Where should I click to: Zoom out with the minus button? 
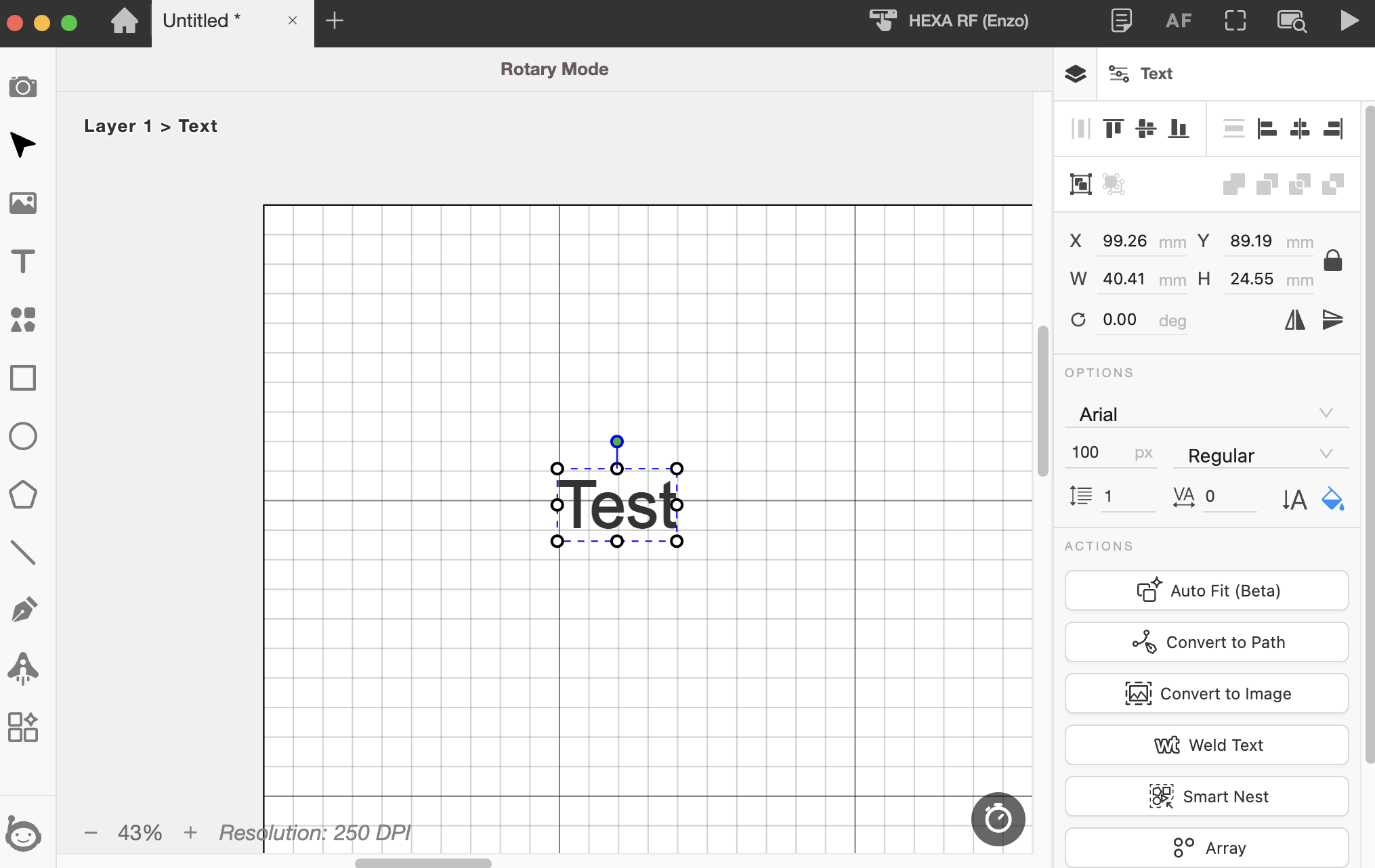pos(91,833)
